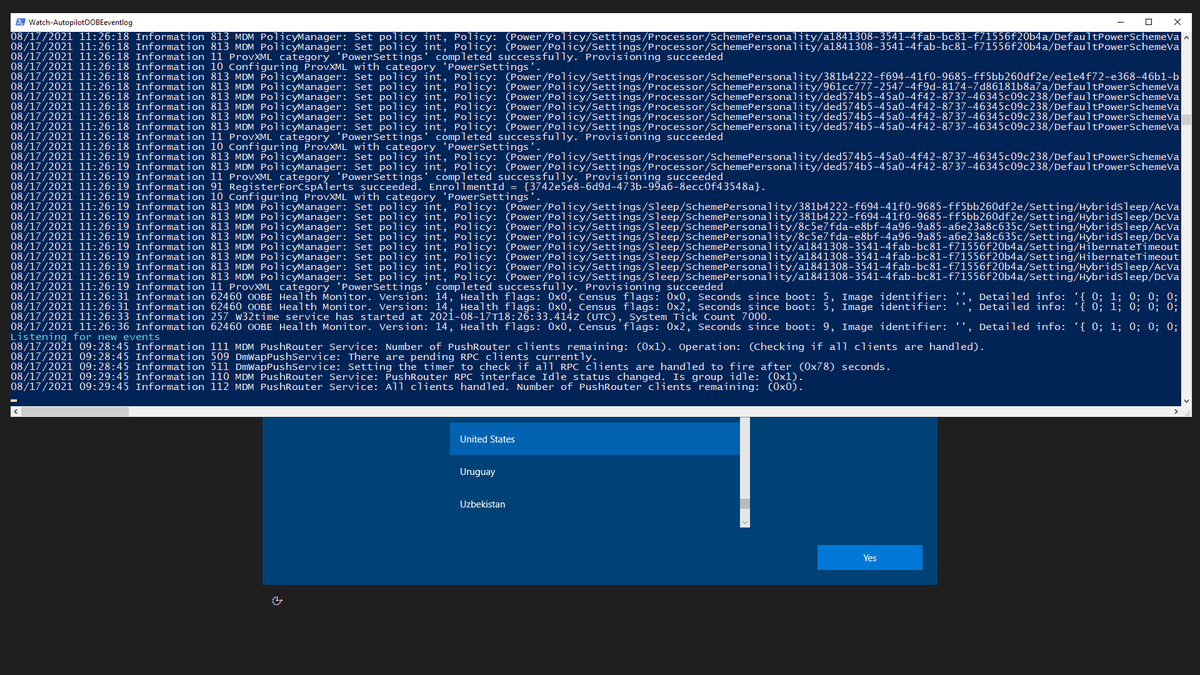The image size is (1200, 675).
Task: Click the PowerShell icon in the title bar
Action: (20, 21)
